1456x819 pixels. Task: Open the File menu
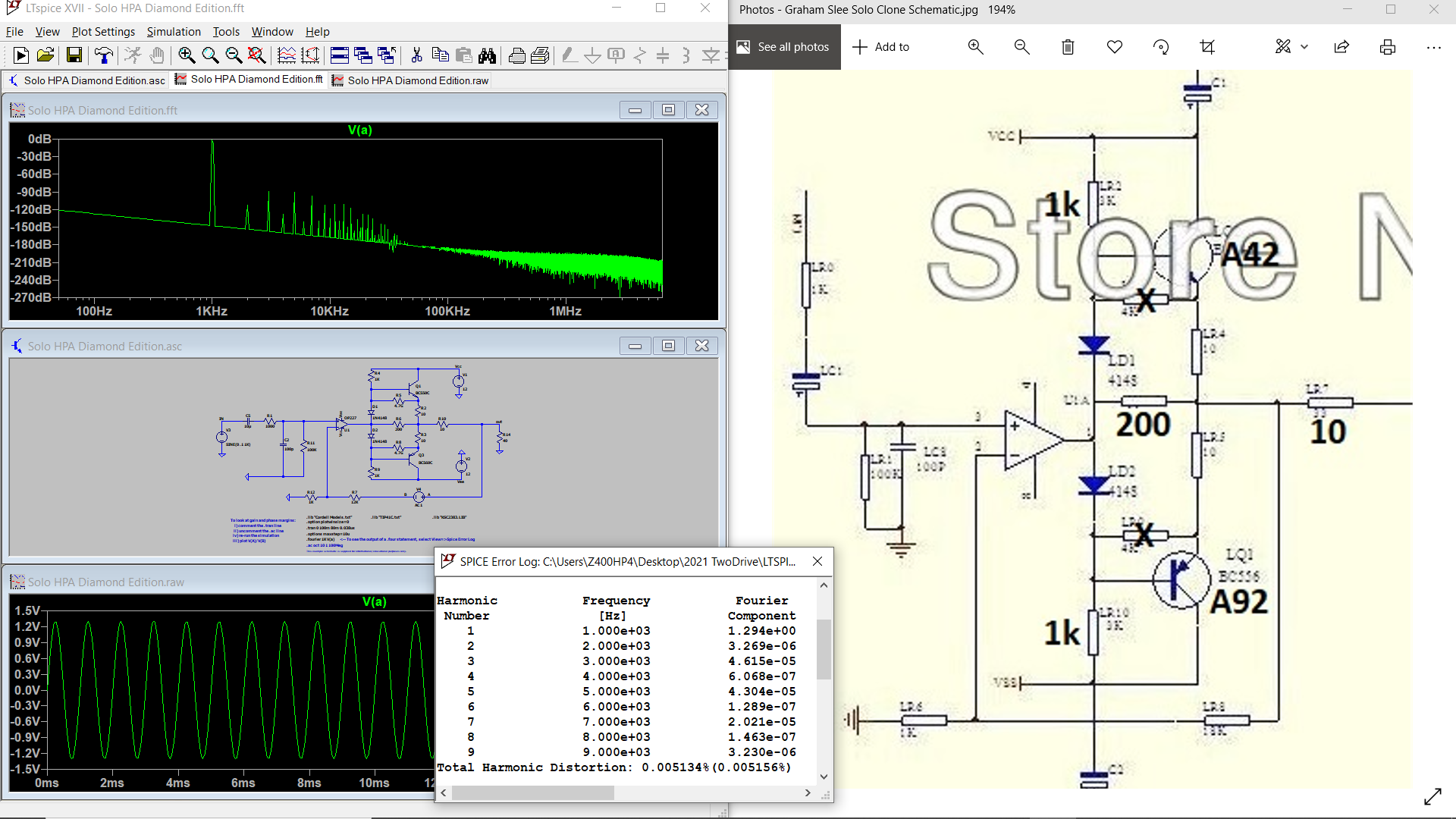[x=14, y=32]
